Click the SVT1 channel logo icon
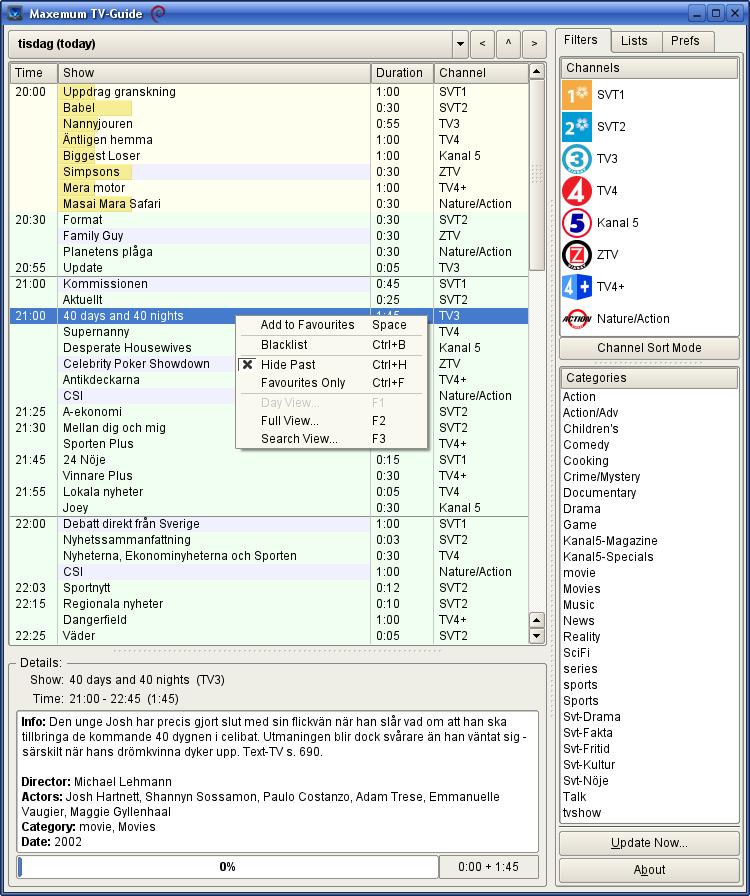Image resolution: width=750 pixels, height=896 pixels. [x=577, y=95]
